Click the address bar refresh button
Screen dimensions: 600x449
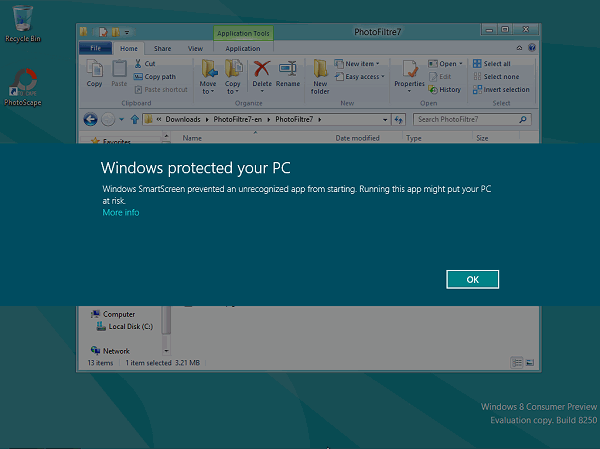398,120
